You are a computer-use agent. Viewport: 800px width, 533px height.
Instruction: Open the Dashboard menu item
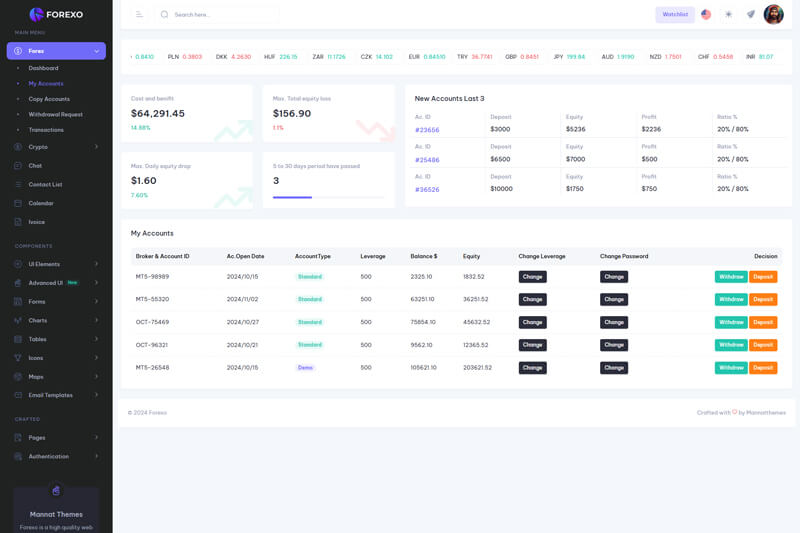coord(43,68)
